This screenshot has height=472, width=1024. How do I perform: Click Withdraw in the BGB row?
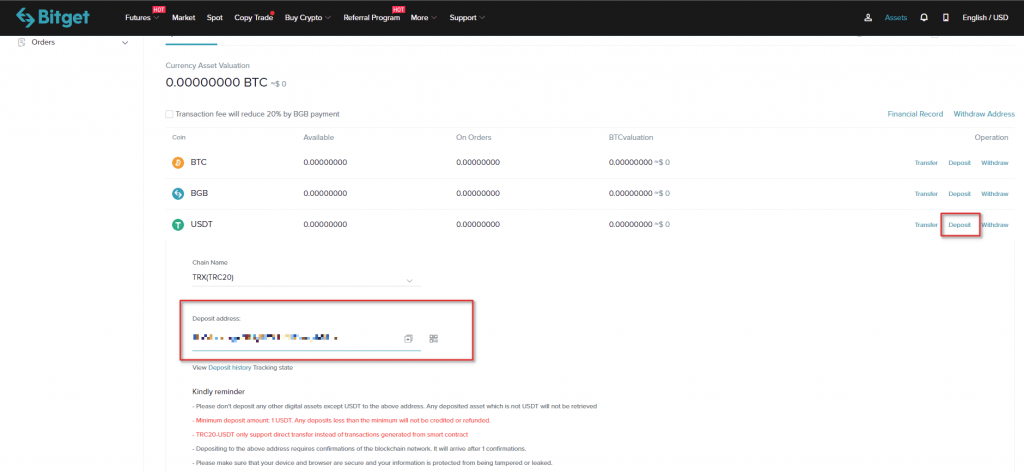[x=995, y=194]
